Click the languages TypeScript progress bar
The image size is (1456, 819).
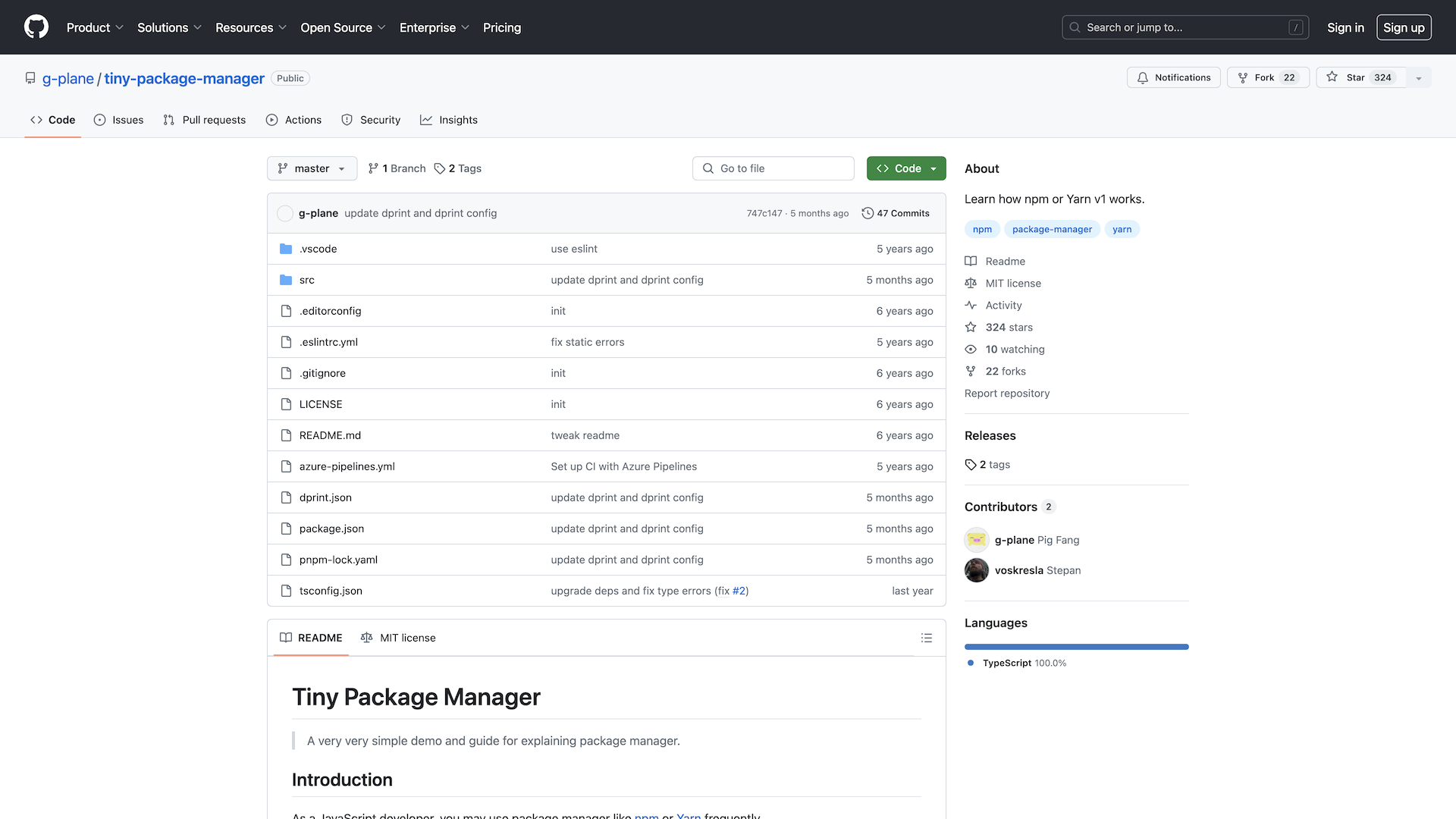[1077, 647]
